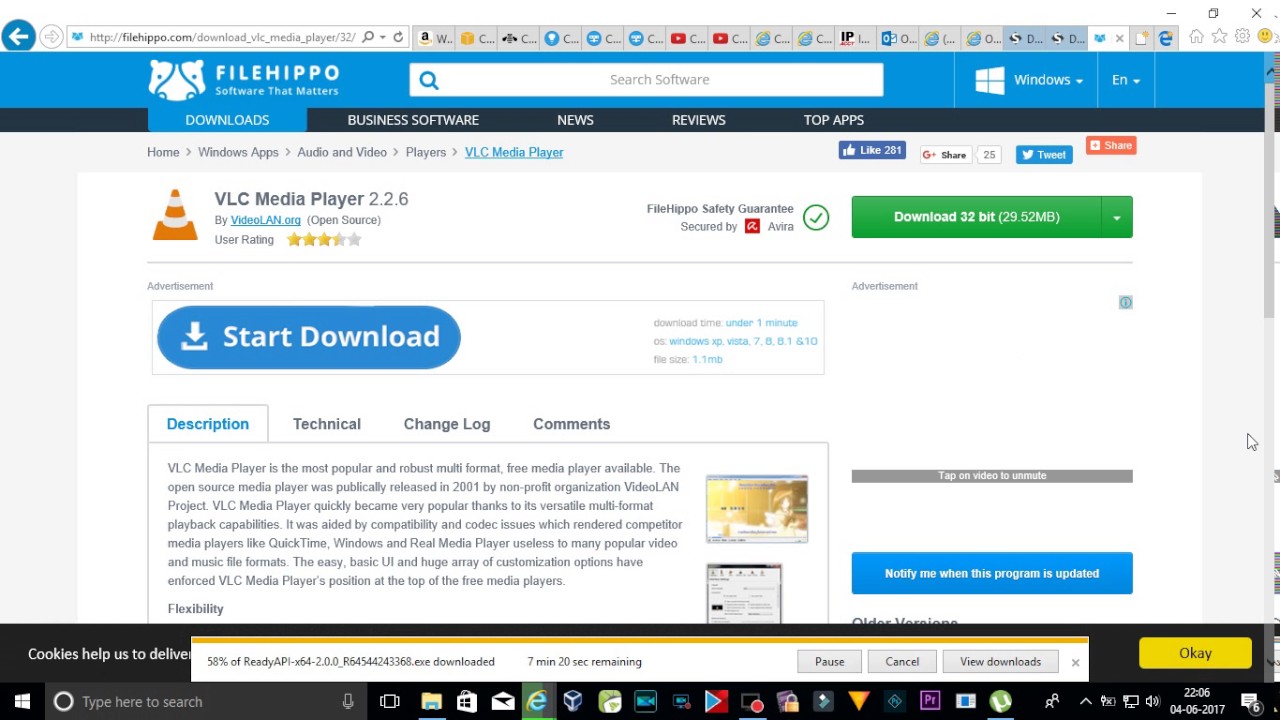Click the Cortana microphone icon

click(348, 701)
